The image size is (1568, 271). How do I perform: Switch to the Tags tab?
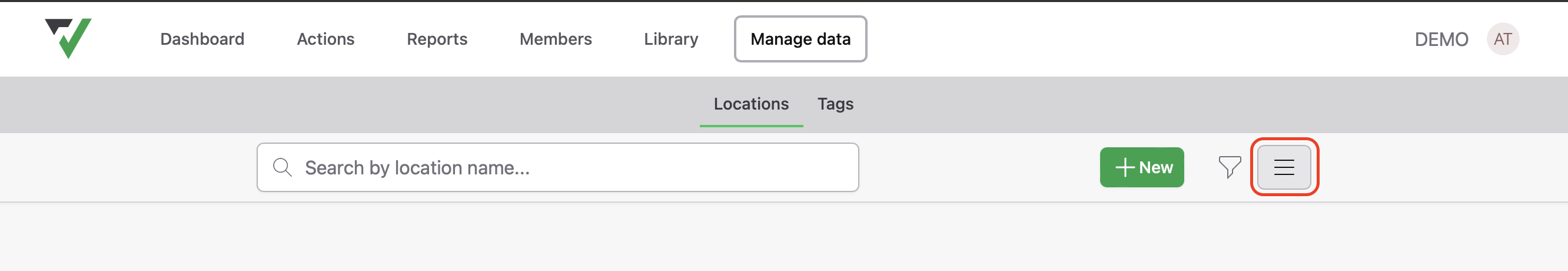coord(835,104)
